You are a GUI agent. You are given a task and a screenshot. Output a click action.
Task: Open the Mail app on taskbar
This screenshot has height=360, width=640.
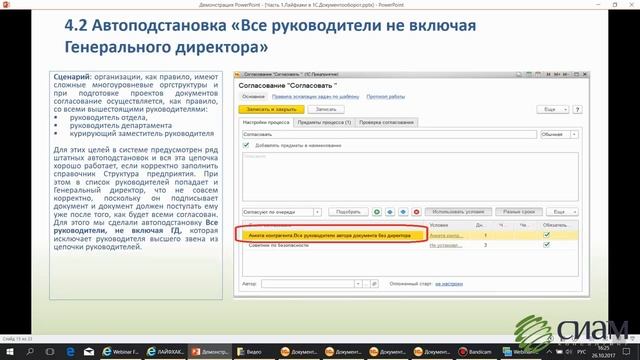[x=89, y=351]
